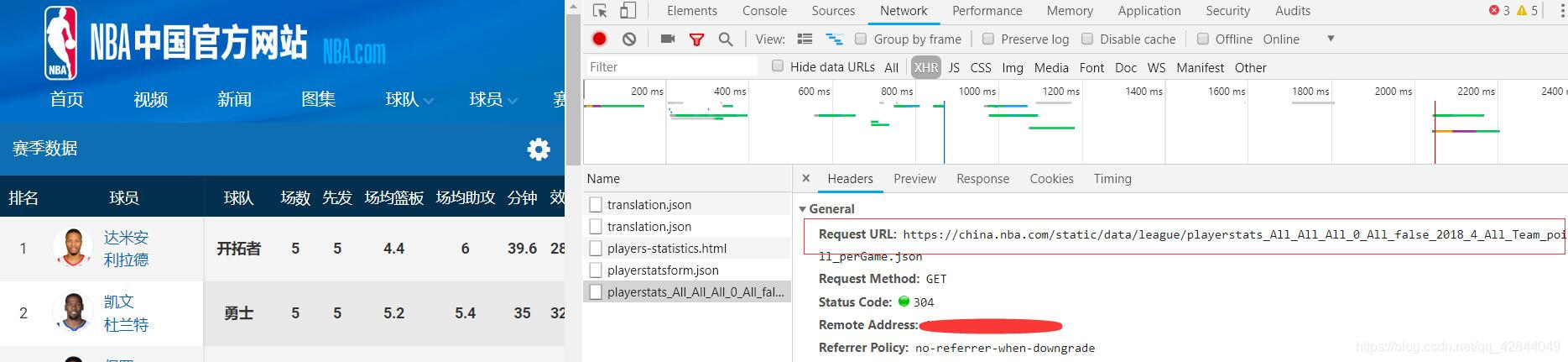Filter requests by Manifest type
The height and width of the screenshot is (362, 1568).
pos(1200,67)
